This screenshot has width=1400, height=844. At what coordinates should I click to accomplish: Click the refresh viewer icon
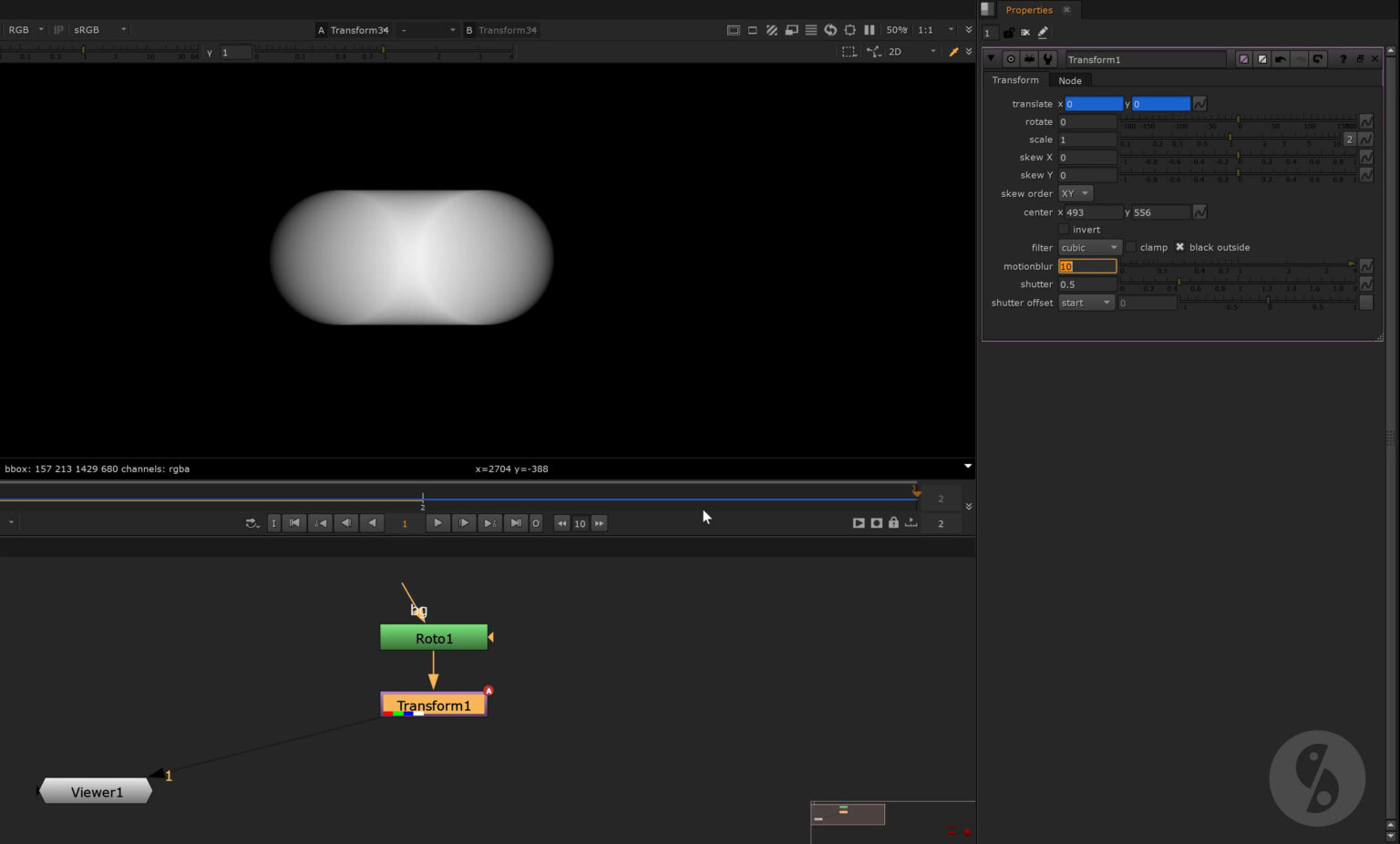(830, 30)
